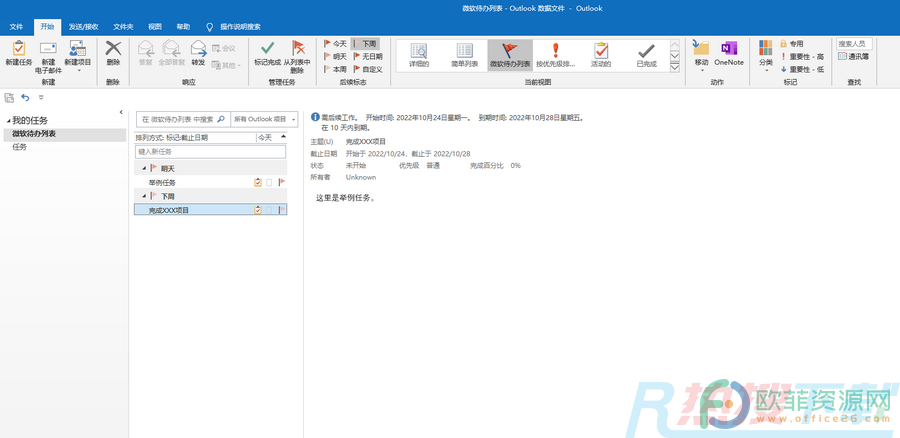The width and height of the screenshot is (900, 438).
Task: Select the 完成XXX项目 task row
Action: pos(210,210)
